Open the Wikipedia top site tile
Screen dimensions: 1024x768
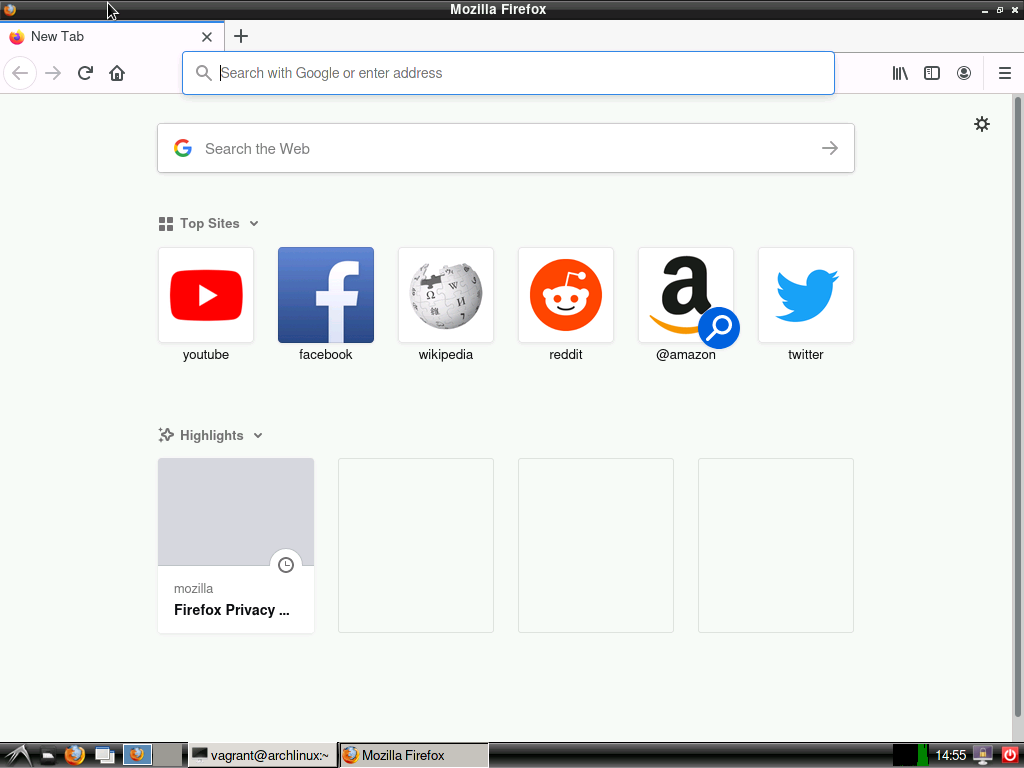446,296
